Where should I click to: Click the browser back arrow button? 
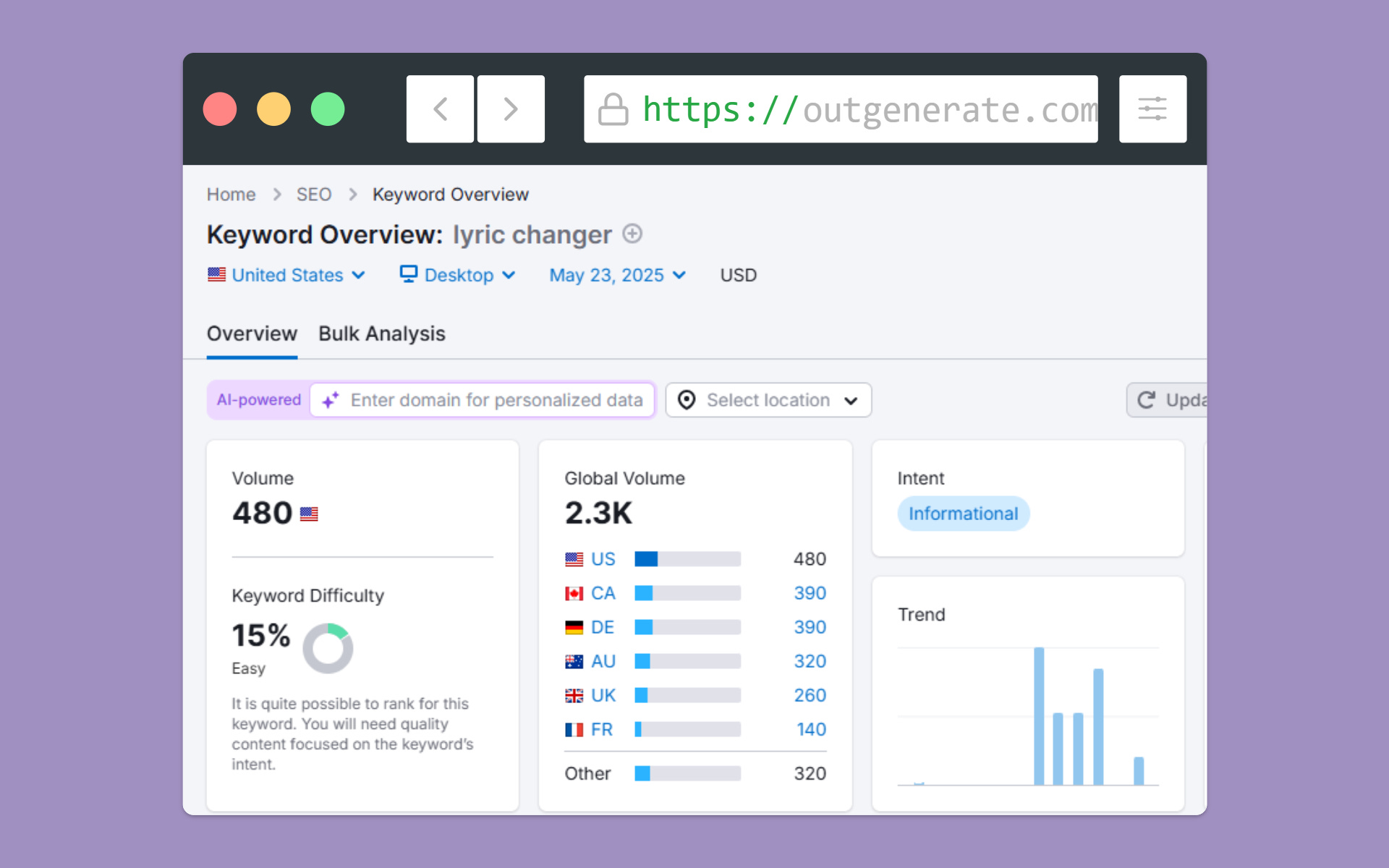(440, 109)
